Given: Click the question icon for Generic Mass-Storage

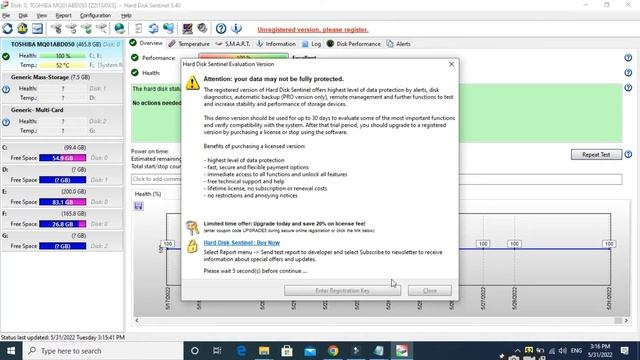Looking at the screenshot, I should [x=6, y=89].
